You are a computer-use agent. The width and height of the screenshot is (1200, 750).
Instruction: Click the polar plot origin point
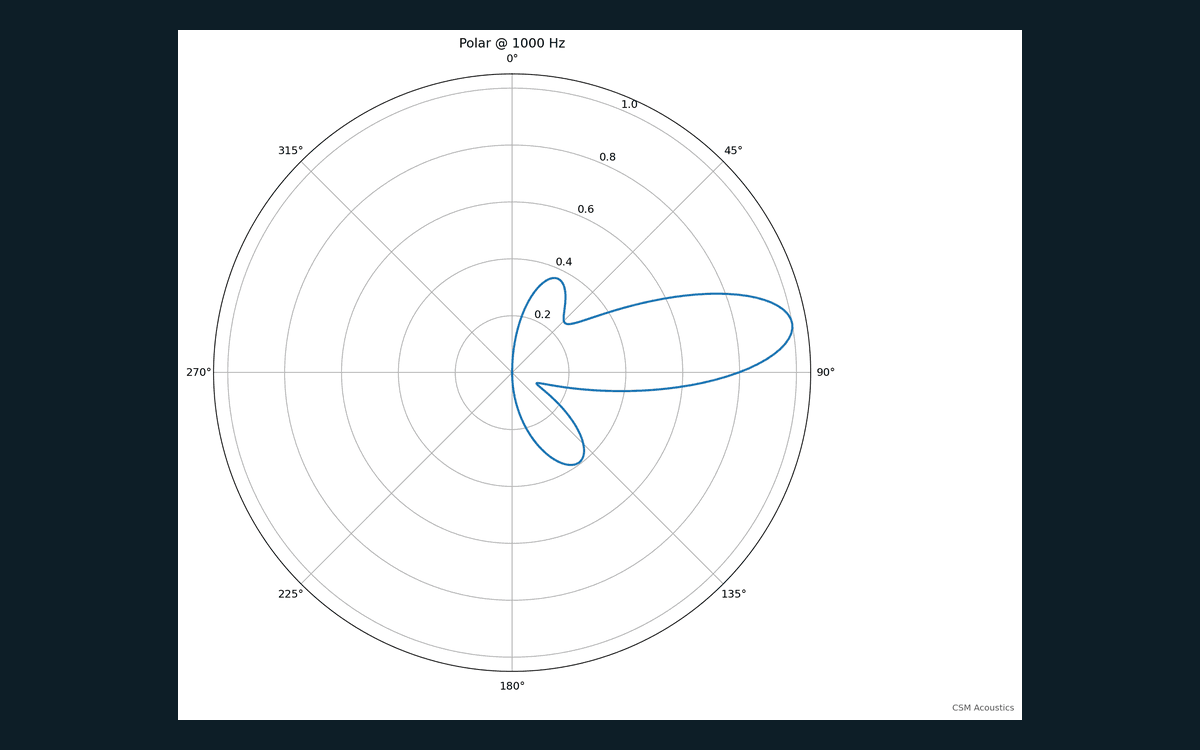(x=512, y=372)
